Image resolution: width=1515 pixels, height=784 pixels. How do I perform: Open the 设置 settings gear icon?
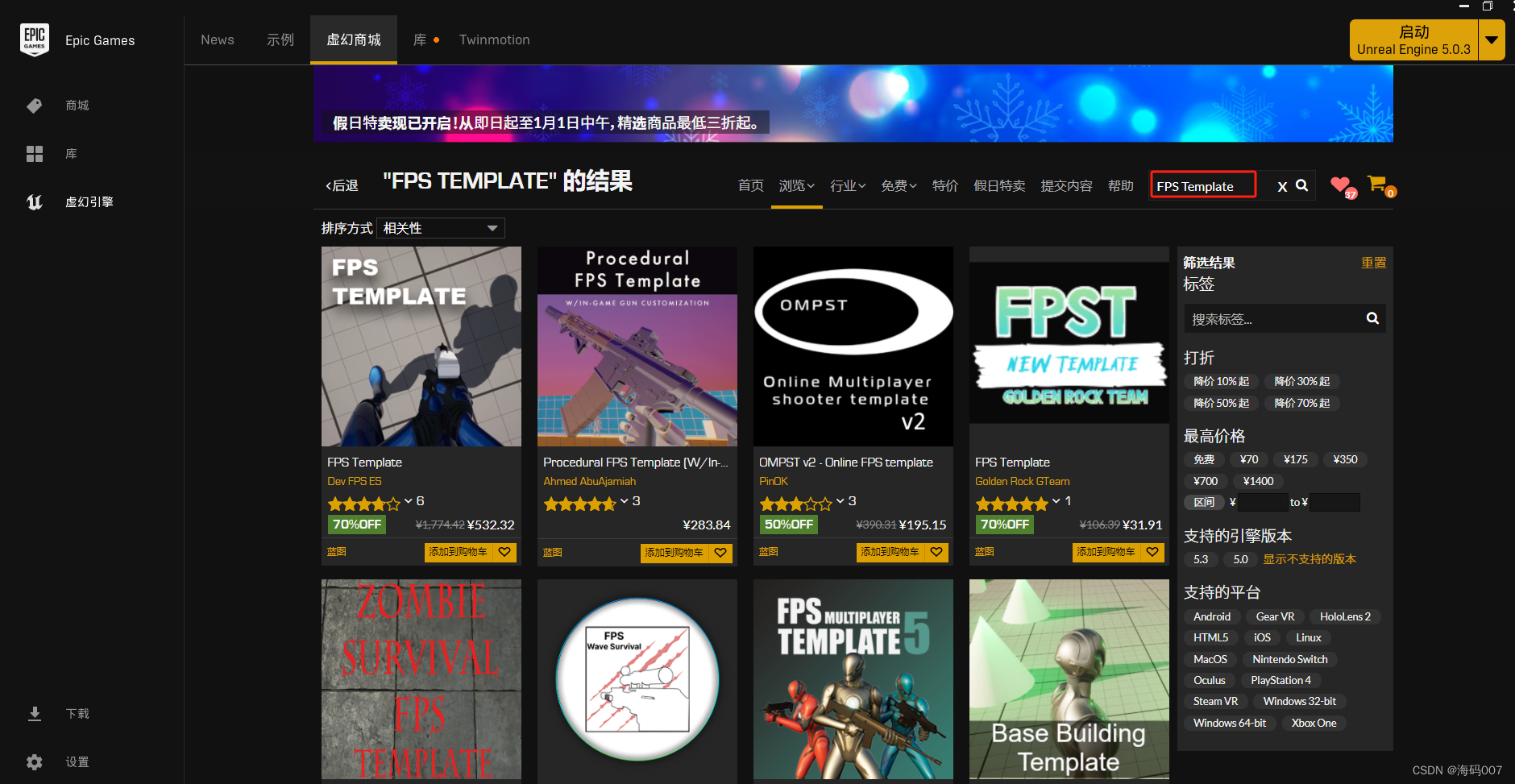[35, 762]
